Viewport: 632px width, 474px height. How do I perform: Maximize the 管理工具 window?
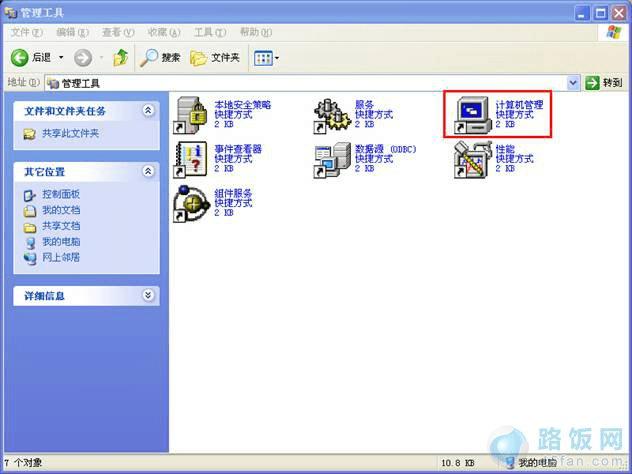pyautogui.click(x=601, y=13)
